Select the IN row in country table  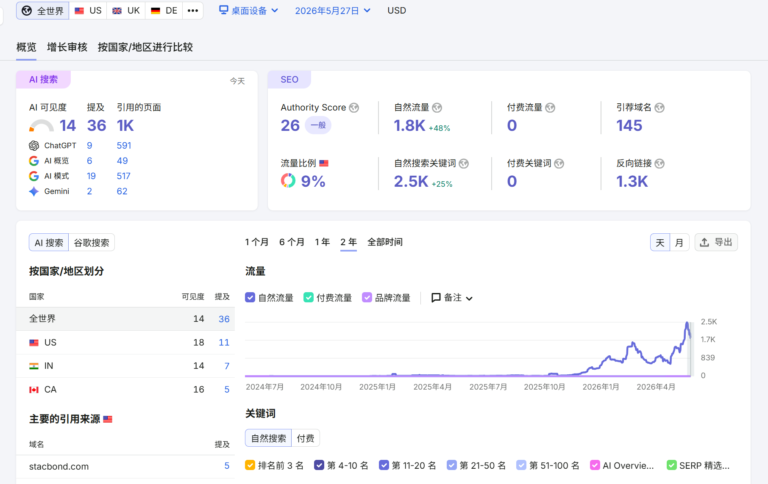pos(125,366)
